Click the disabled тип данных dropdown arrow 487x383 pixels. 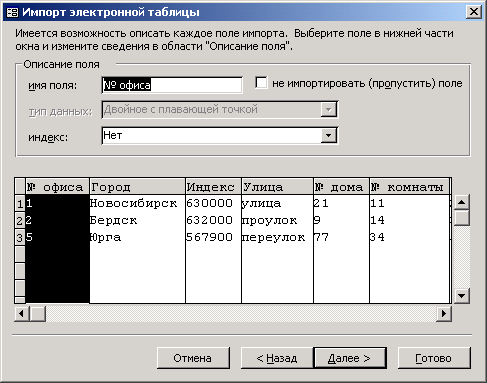pos(329,110)
